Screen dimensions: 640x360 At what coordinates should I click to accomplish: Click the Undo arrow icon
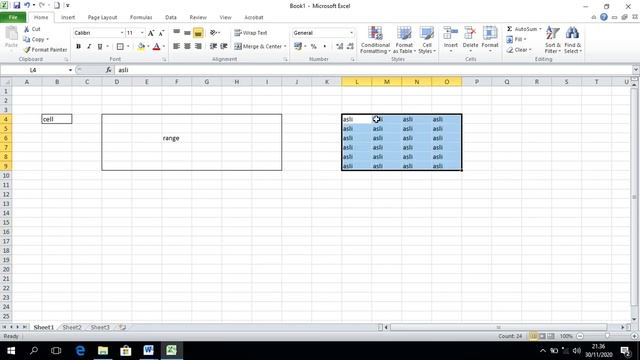[x=27, y=6]
